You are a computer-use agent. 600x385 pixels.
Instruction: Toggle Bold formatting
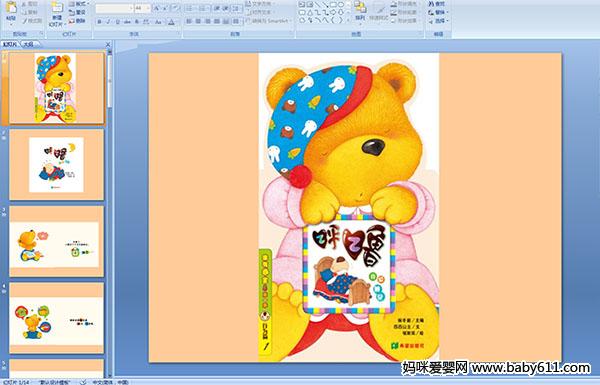(x=99, y=22)
